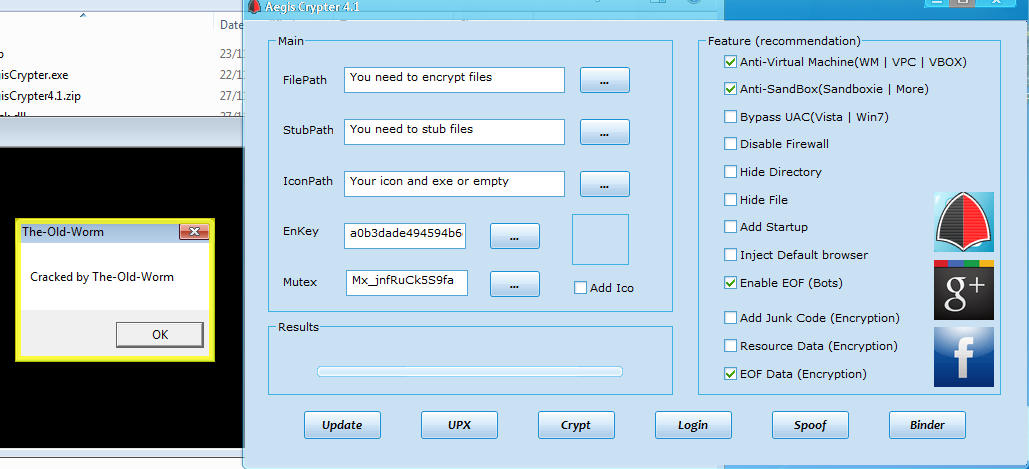1029x469 pixels.
Task: Browse for IconPath with ellipsis button
Action: pyautogui.click(x=604, y=184)
